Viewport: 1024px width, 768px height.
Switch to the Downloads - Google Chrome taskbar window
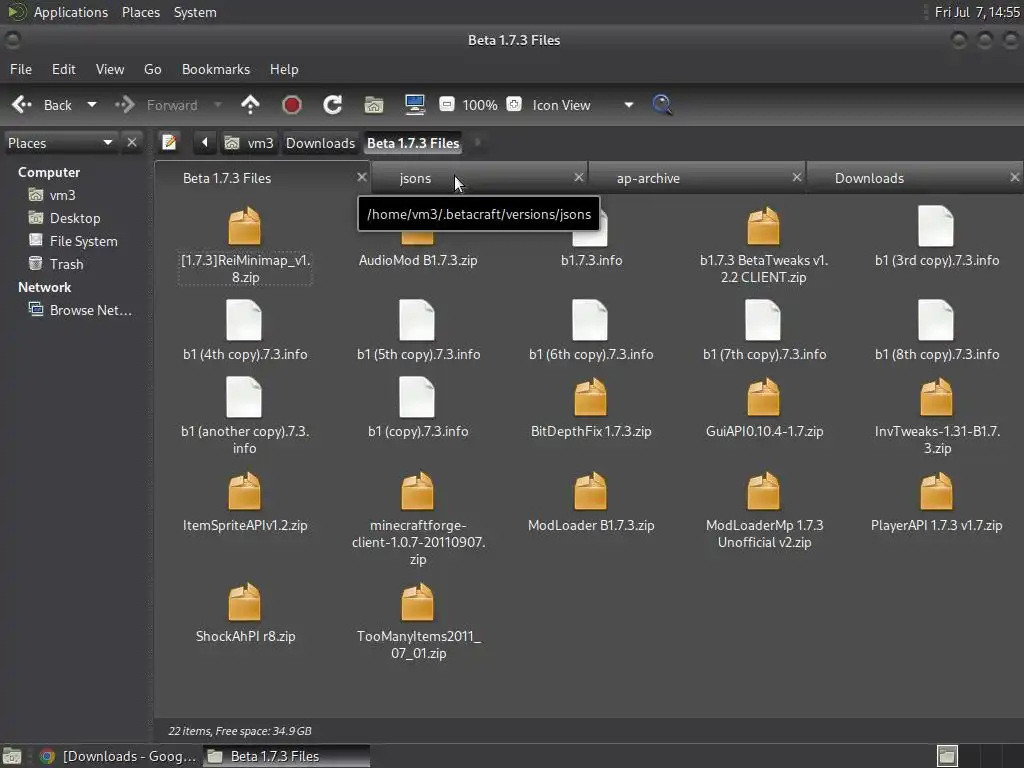[118, 756]
